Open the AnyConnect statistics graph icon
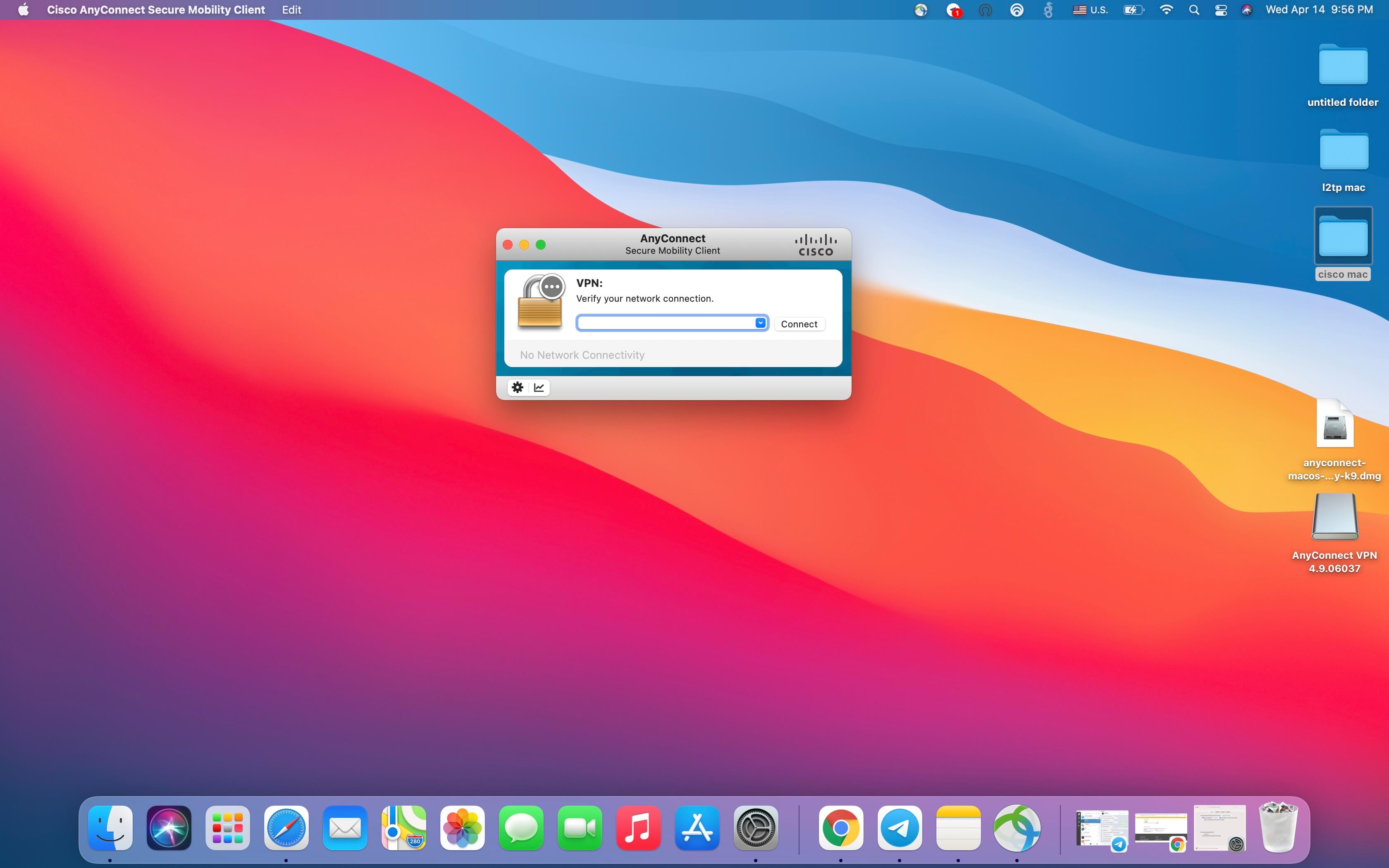Image resolution: width=1389 pixels, height=868 pixels. (539, 388)
